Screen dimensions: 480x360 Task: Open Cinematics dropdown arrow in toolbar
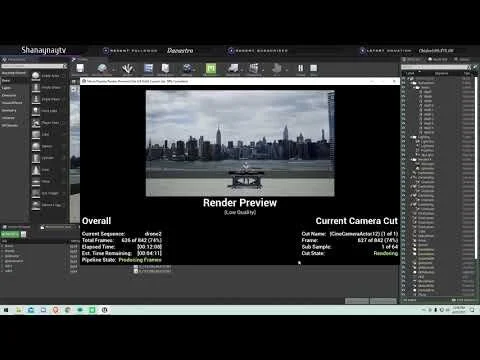[x=263, y=70]
